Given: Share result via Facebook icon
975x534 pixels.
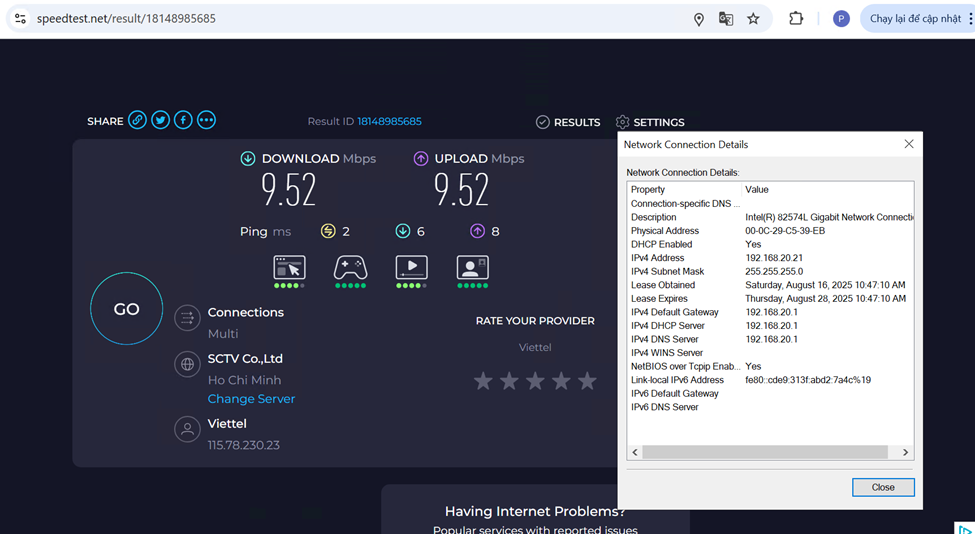Looking at the screenshot, I should coord(183,120).
